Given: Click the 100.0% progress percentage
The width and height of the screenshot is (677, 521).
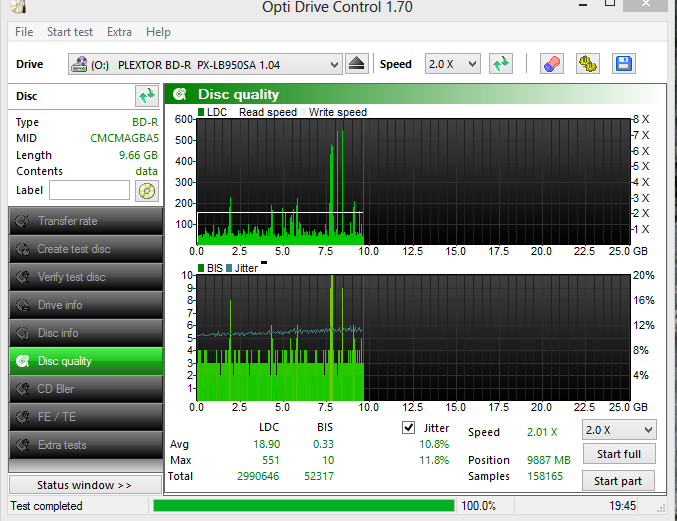Looking at the screenshot, I should point(478,505).
